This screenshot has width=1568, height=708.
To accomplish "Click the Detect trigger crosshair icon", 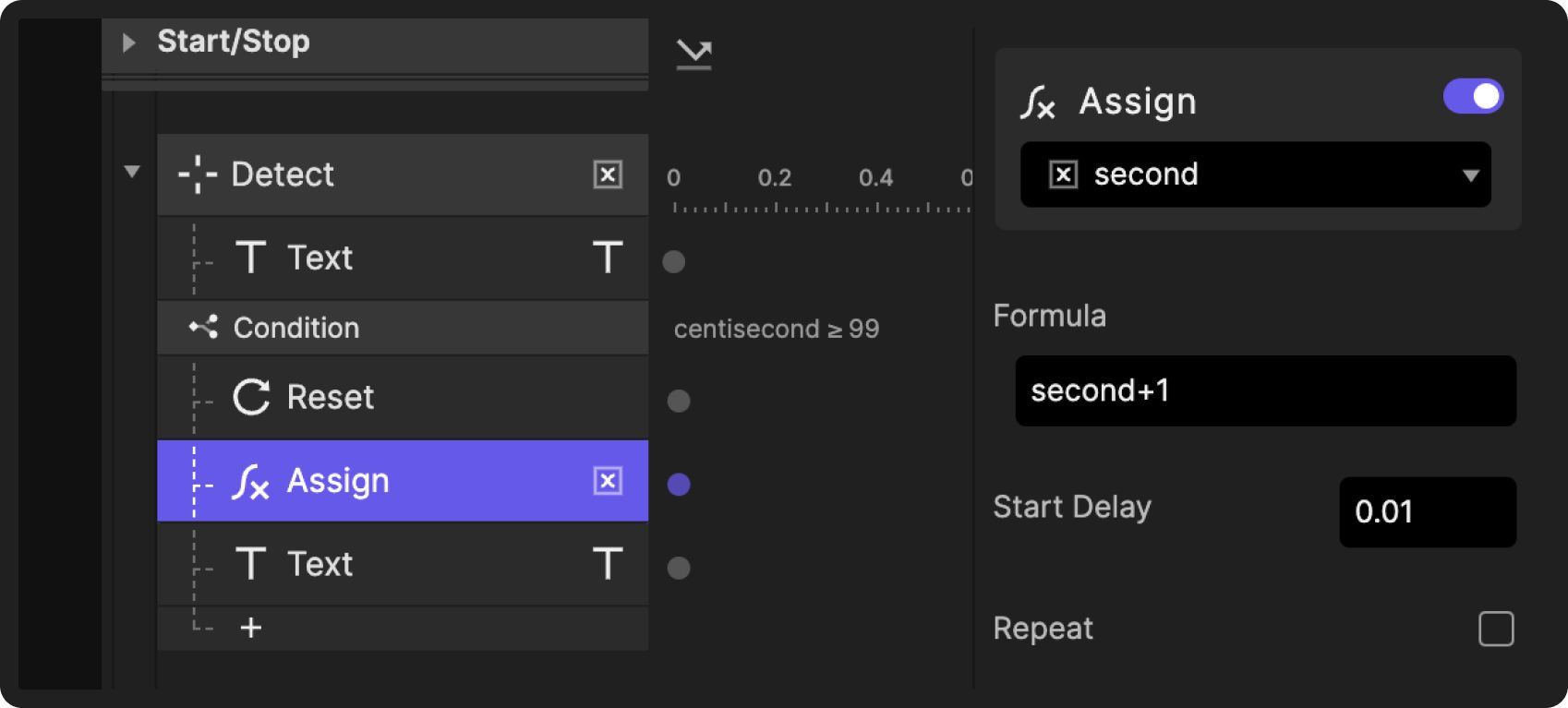I will click(x=197, y=174).
